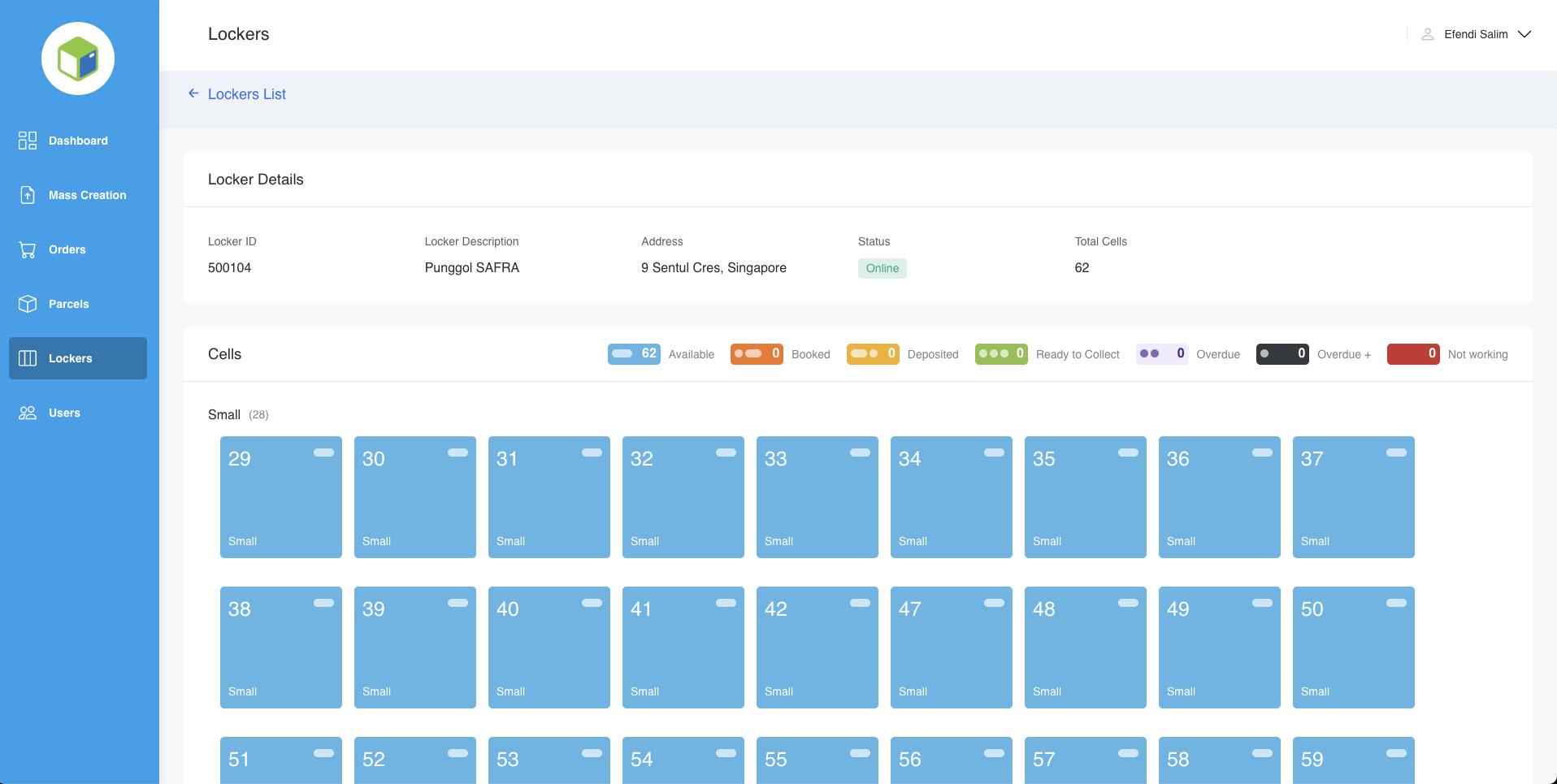Image resolution: width=1557 pixels, height=784 pixels.
Task: Click the Efendi Salim account name
Action: click(1476, 34)
